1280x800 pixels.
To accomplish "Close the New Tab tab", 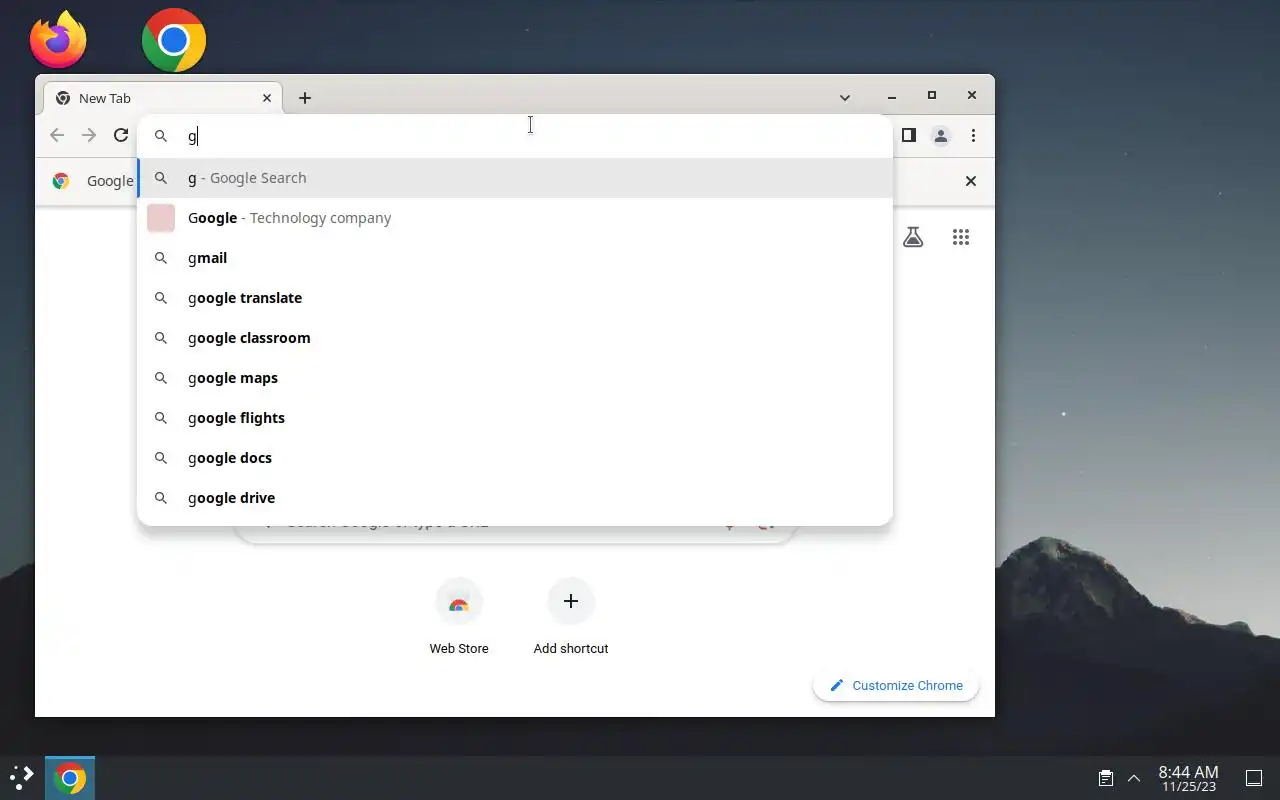I will click(x=267, y=98).
